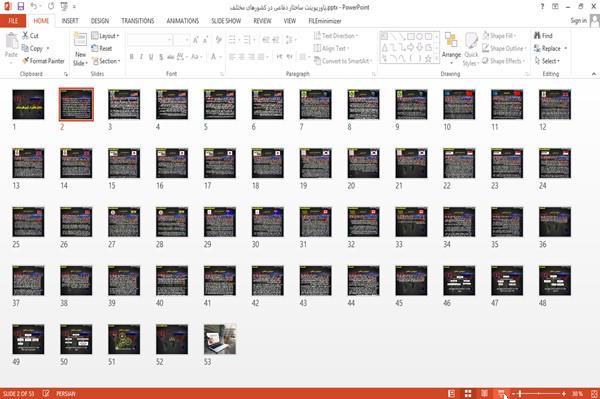Click Slide Sorter view icon in status bar

click(x=468, y=393)
